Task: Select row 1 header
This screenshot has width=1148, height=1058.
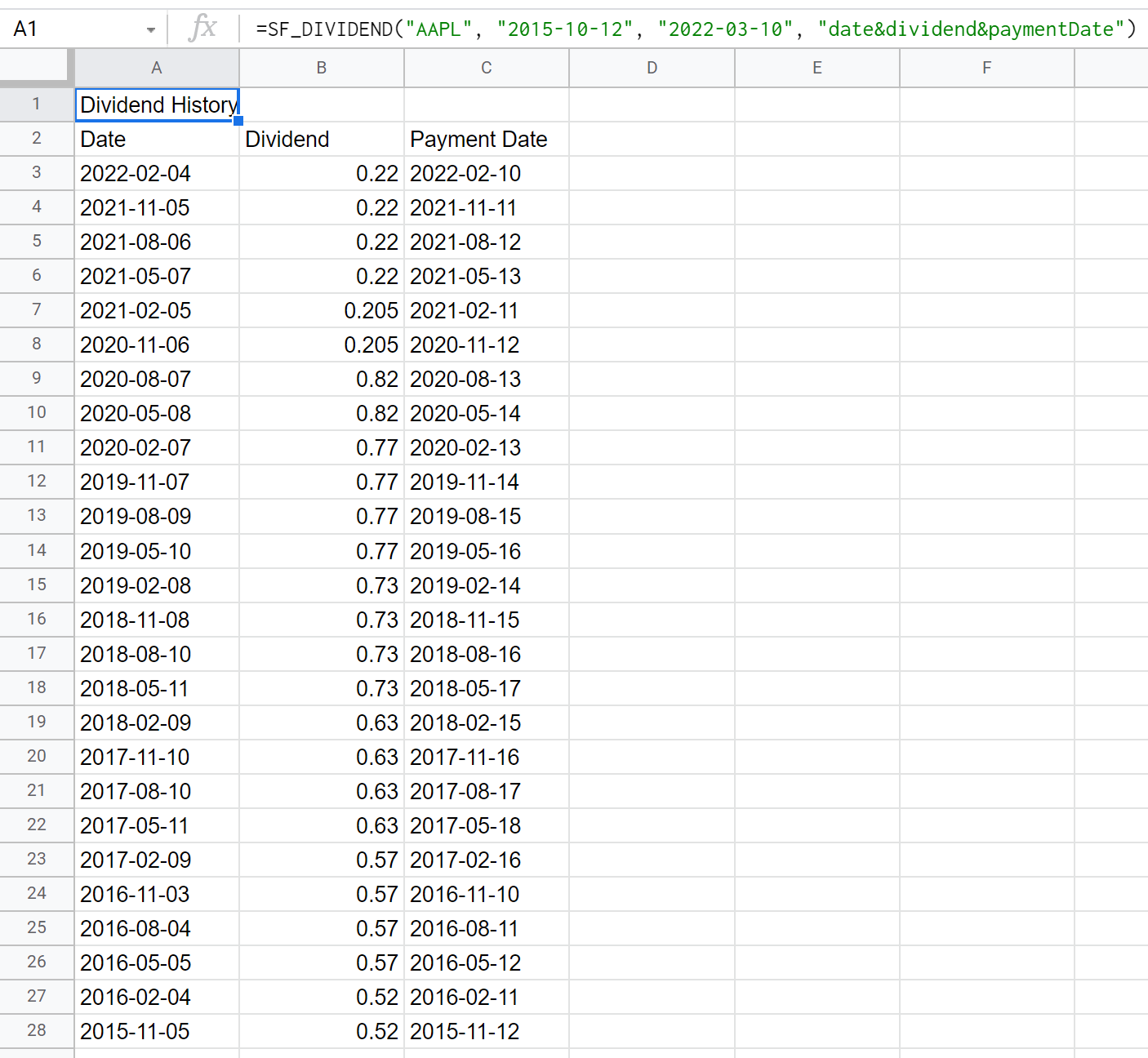Action: coord(37,104)
